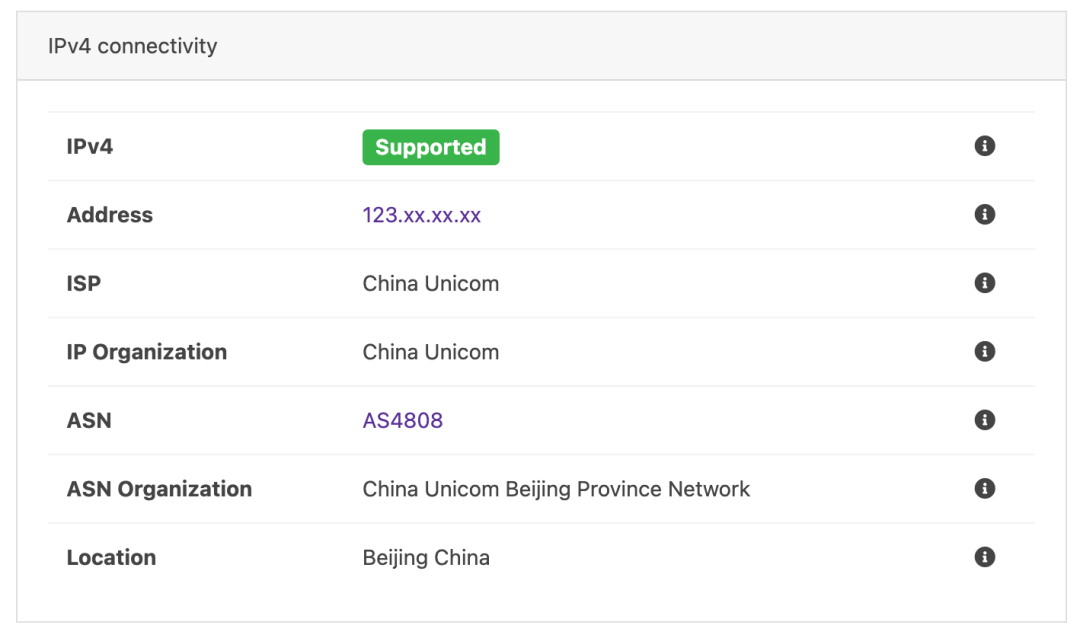Select the IPv4 connectivity header
The height and width of the screenshot is (638, 1080).
point(132,45)
